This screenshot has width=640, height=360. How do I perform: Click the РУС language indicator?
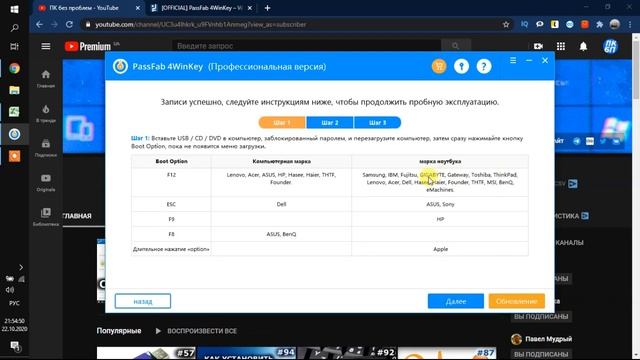(14, 303)
